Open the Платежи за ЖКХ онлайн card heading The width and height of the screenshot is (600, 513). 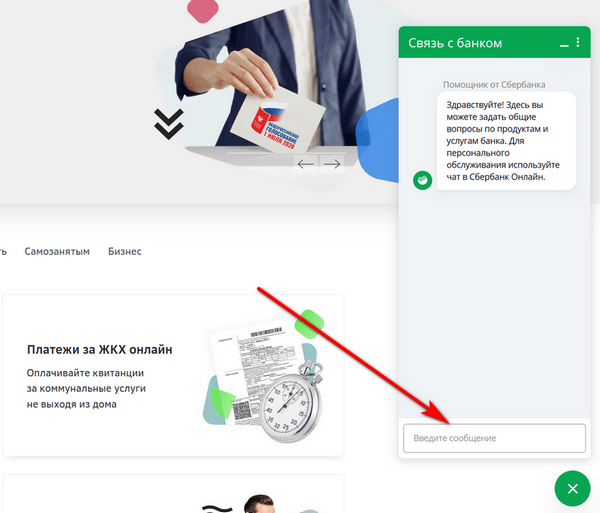pyautogui.click(x=99, y=349)
